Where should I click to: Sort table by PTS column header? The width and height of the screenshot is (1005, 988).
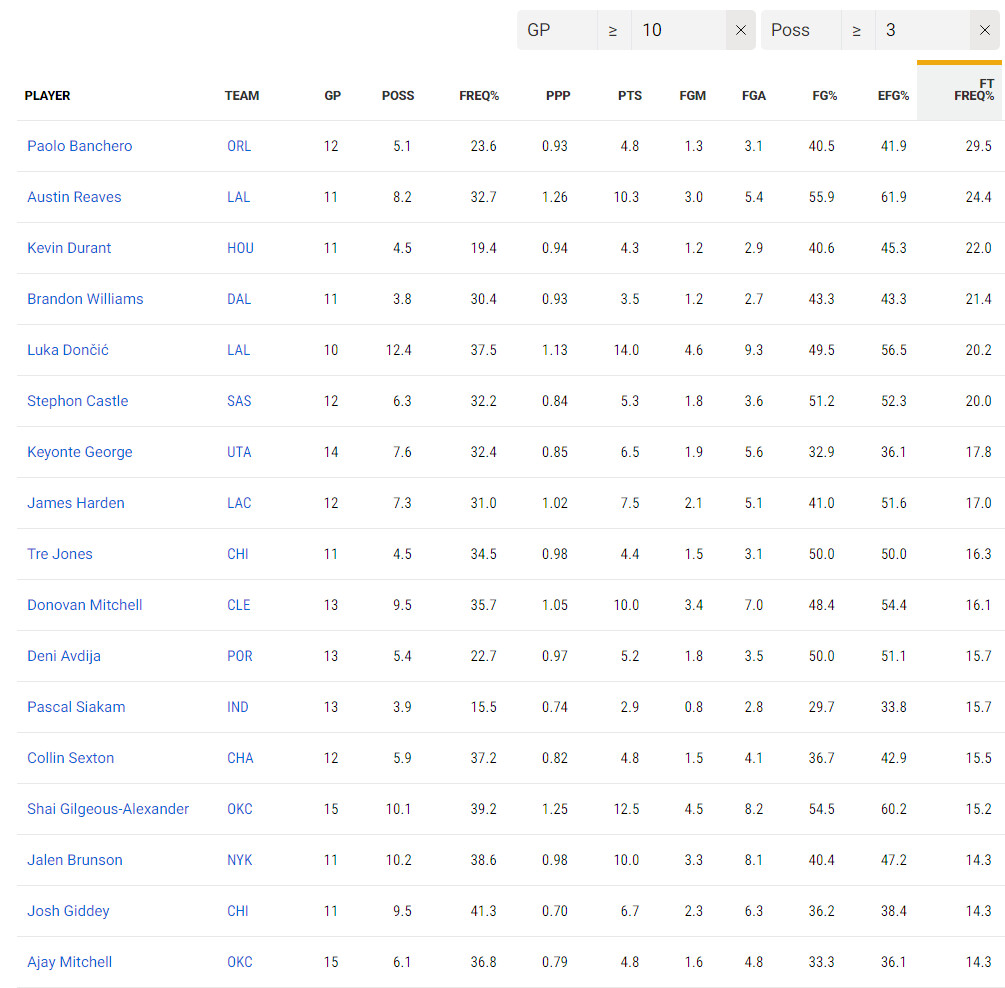point(629,96)
